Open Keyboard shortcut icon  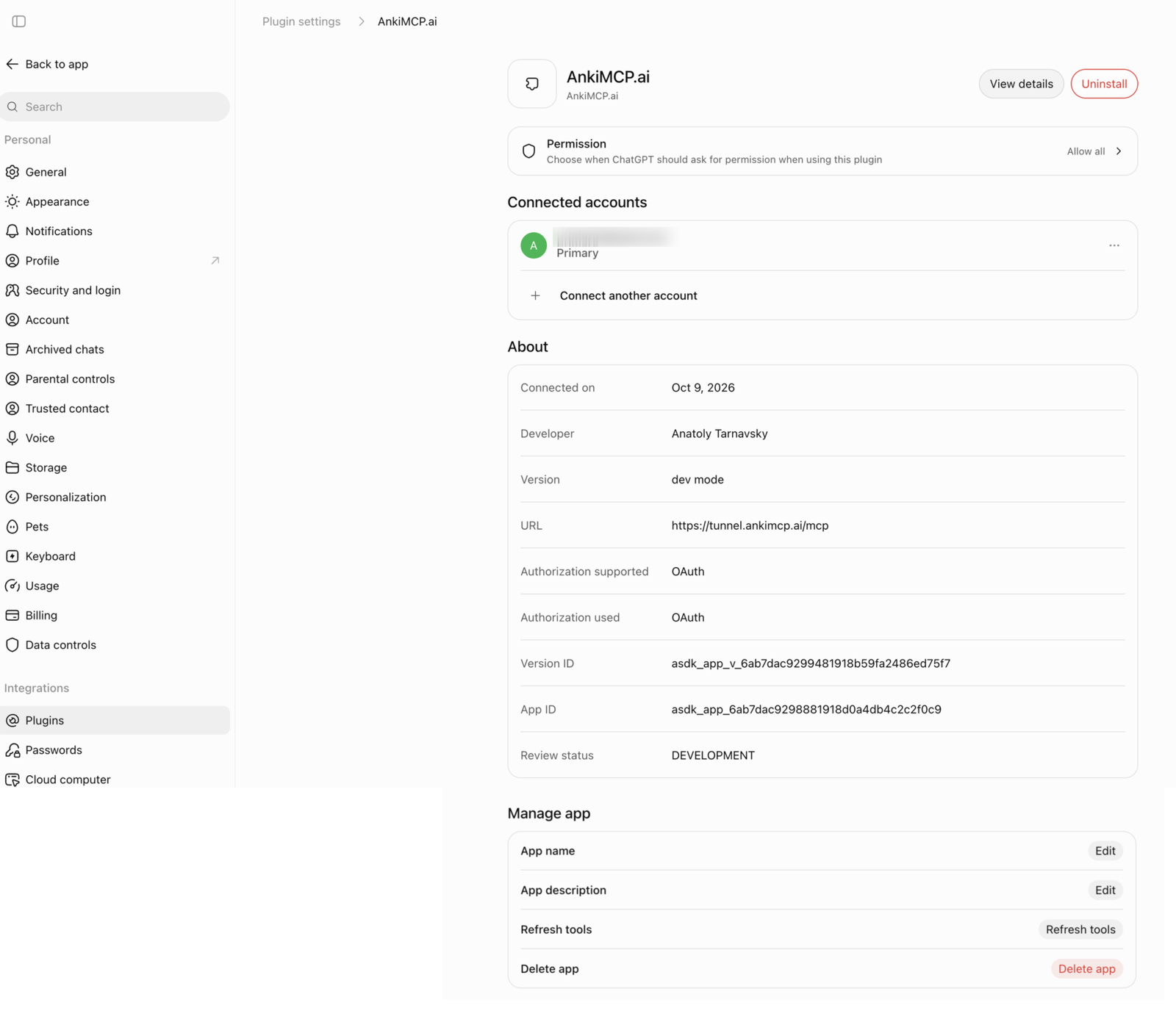pyautogui.click(x=12, y=556)
